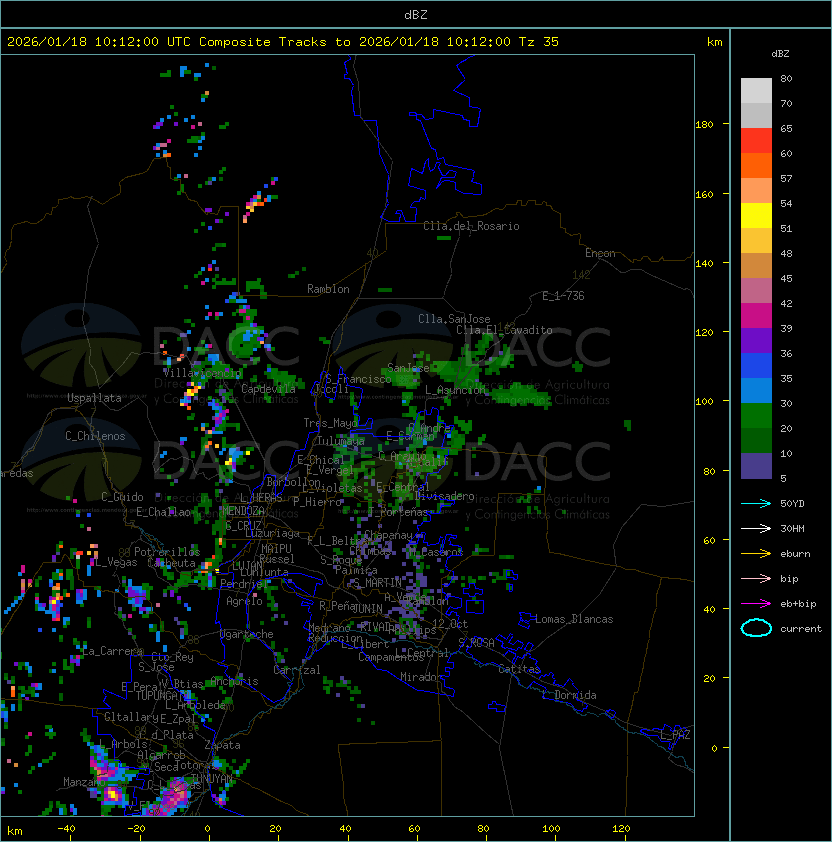Click the Zapata label on map
The width and height of the screenshot is (832, 842).
point(222,745)
